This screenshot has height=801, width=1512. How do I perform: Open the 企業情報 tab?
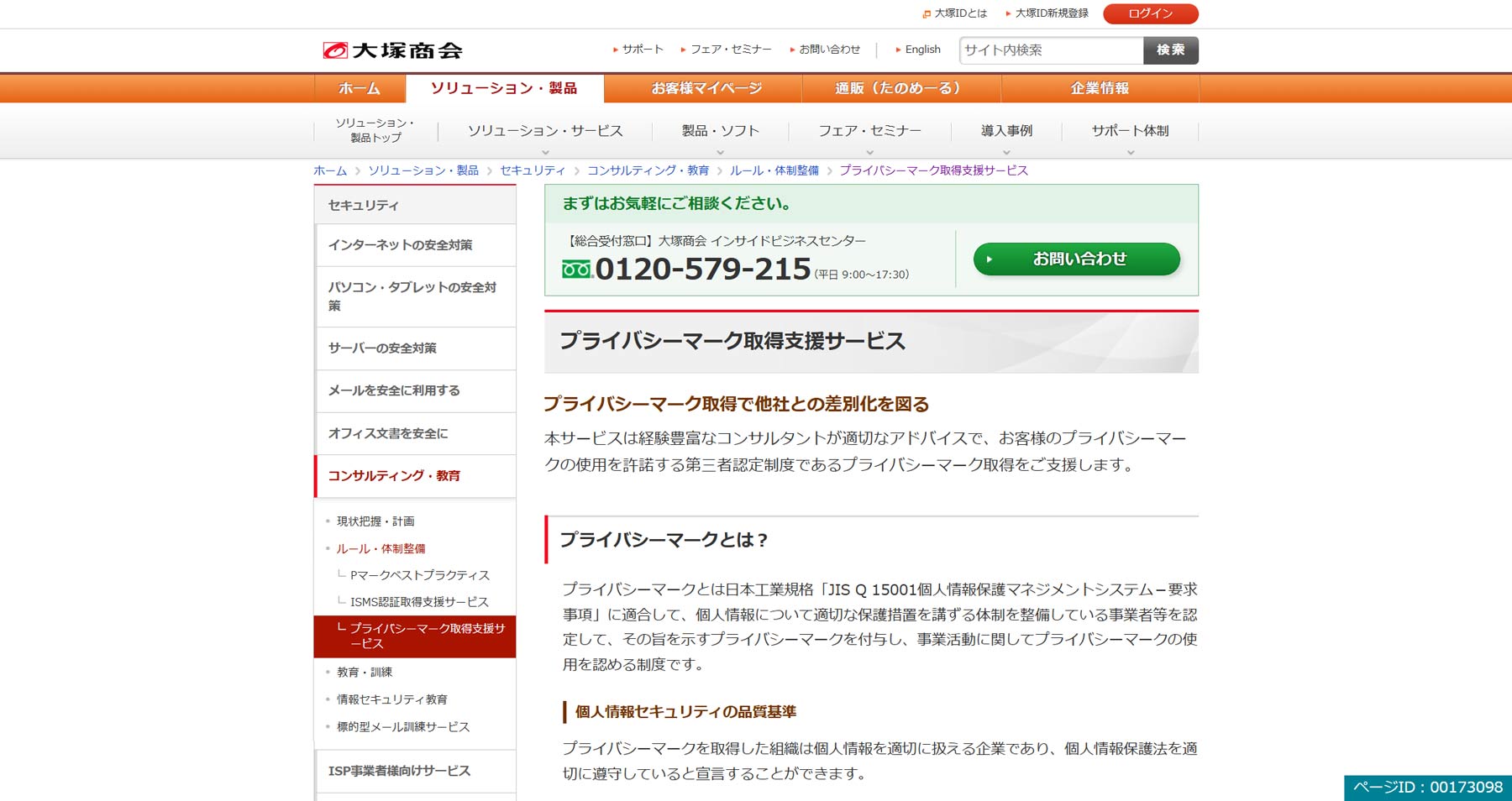point(1100,88)
